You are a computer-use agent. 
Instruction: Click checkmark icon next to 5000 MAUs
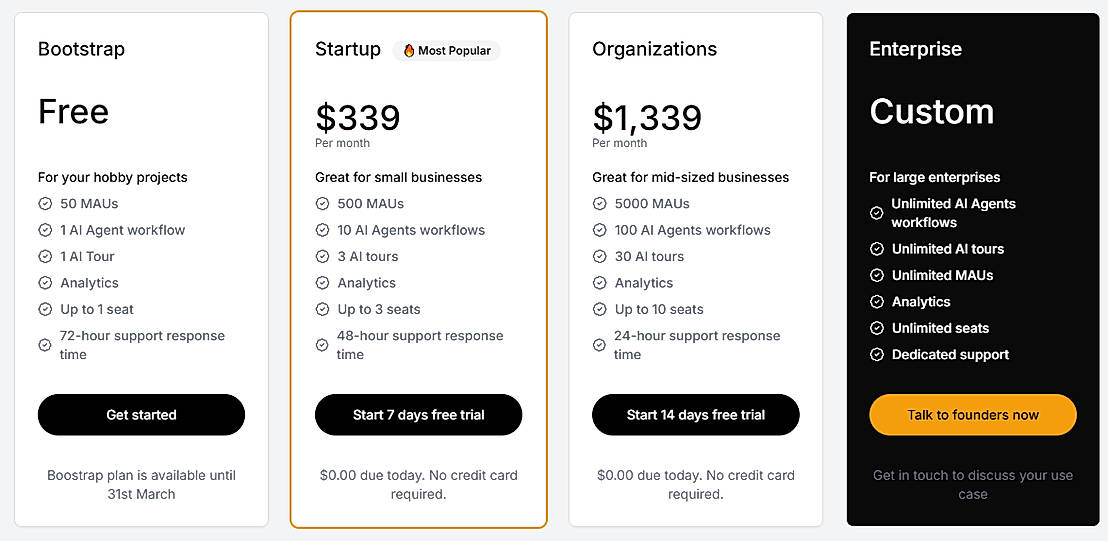599,204
